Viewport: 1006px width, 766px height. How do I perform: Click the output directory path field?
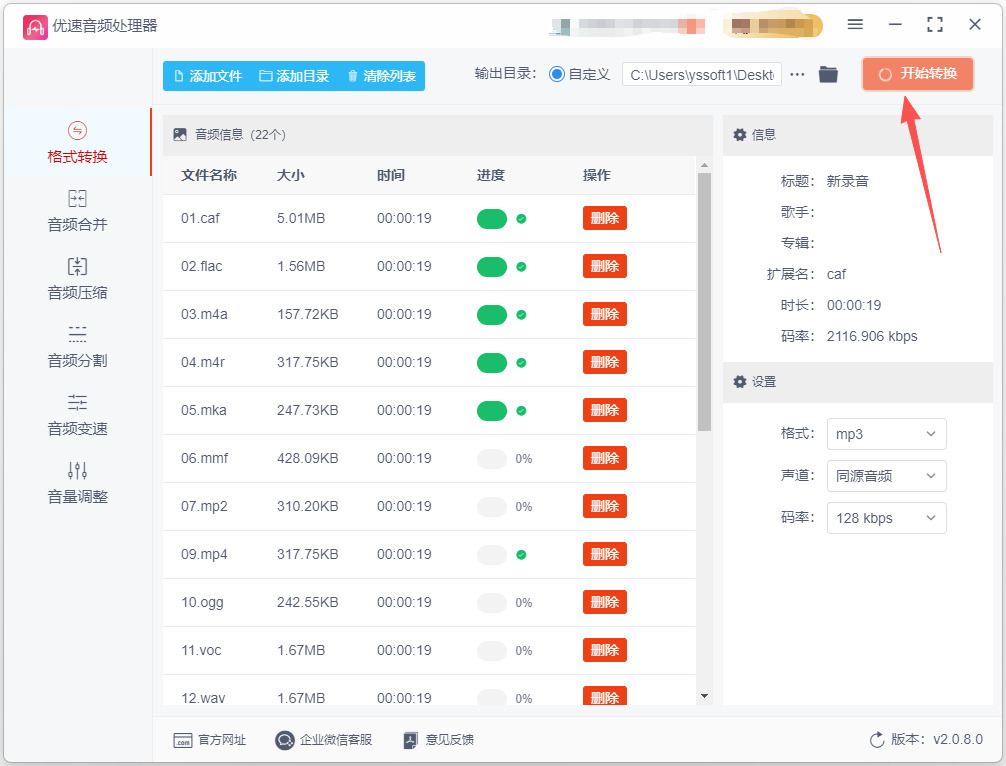[702, 74]
